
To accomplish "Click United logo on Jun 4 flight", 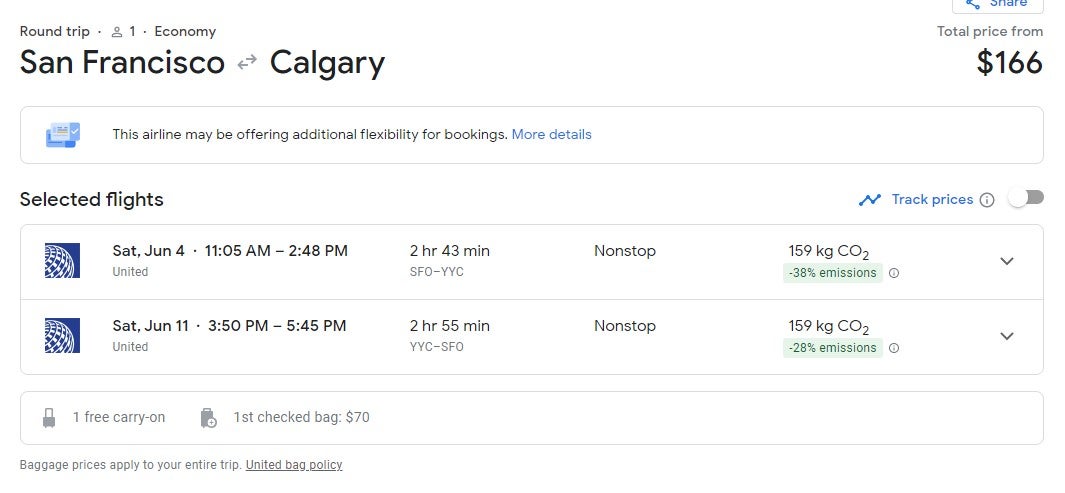I will [x=62, y=261].
